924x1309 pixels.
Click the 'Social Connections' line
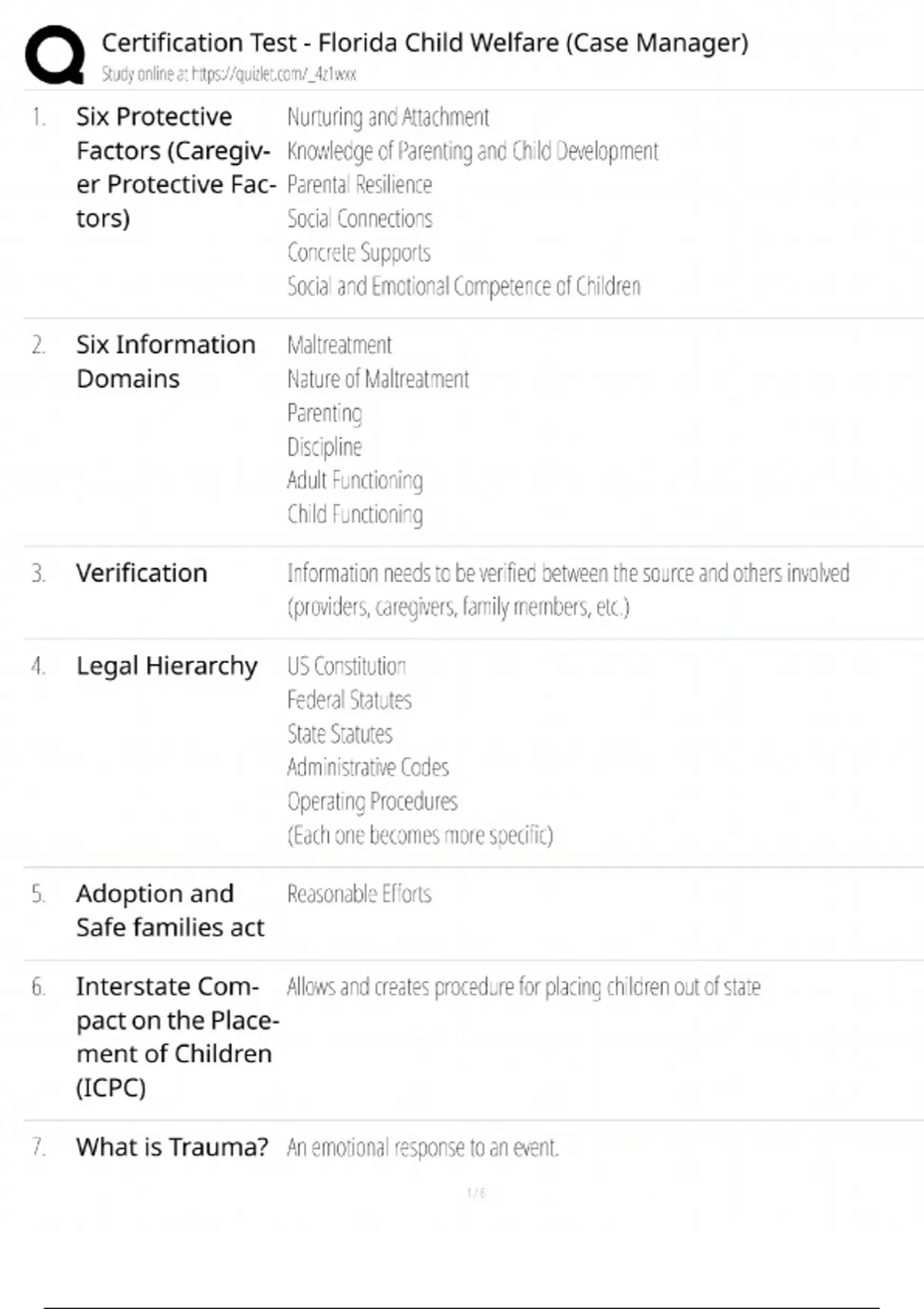coord(360,219)
